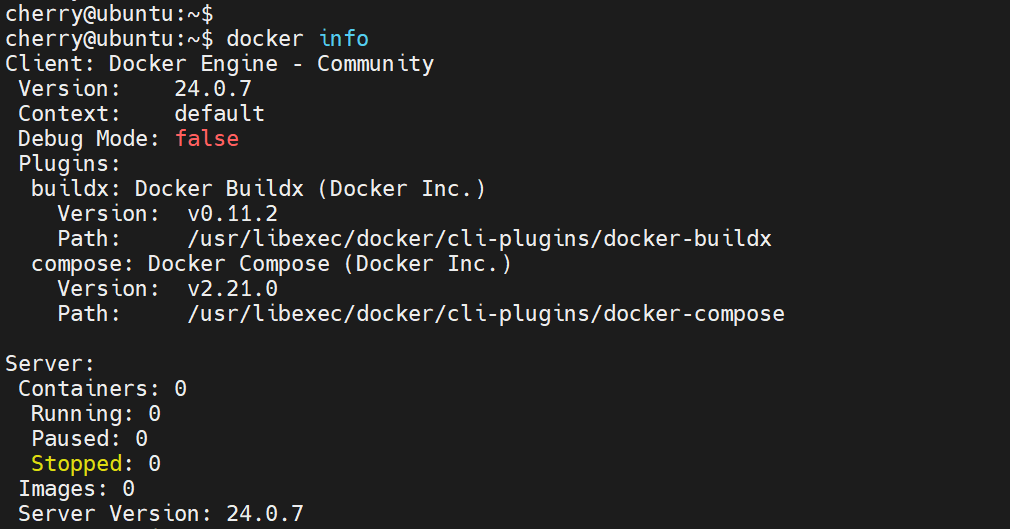The image size is (1010, 529).
Task: Click the docker-buildx plugin path
Action: [x=479, y=239]
